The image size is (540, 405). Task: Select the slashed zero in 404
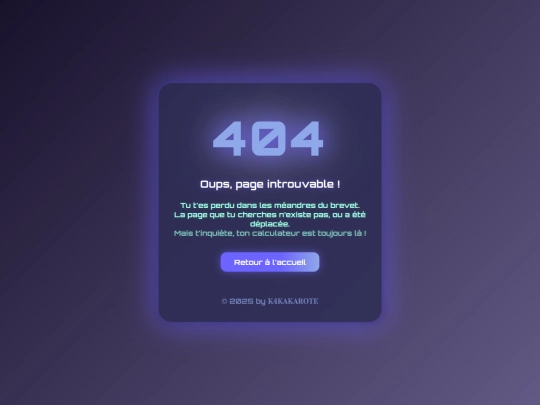tap(269, 138)
